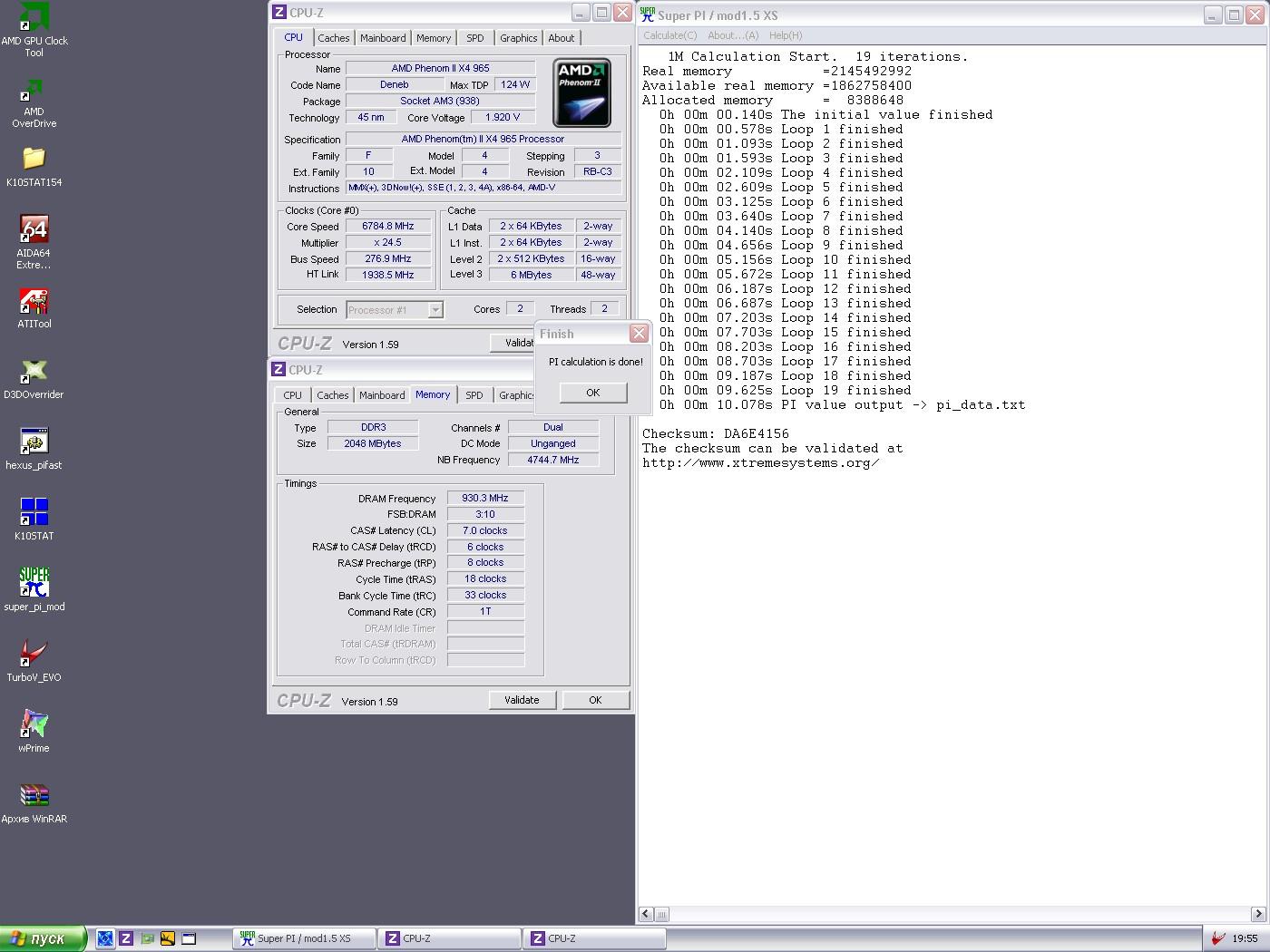Viewport: 1270px width, 952px height.
Task: Select SPD tab in lower CPU-Z window
Action: [x=474, y=395]
